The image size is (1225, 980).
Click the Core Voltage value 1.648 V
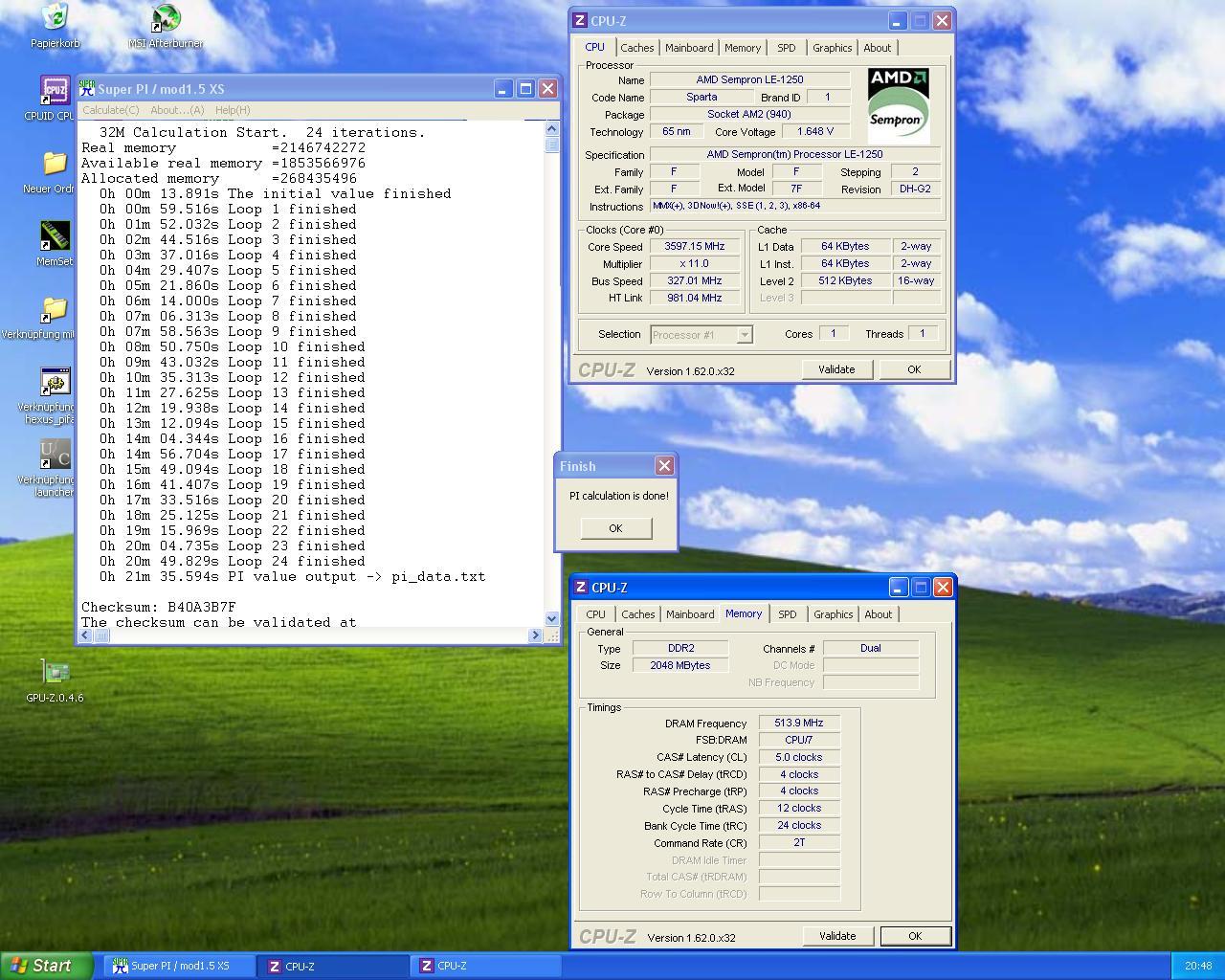click(x=814, y=131)
